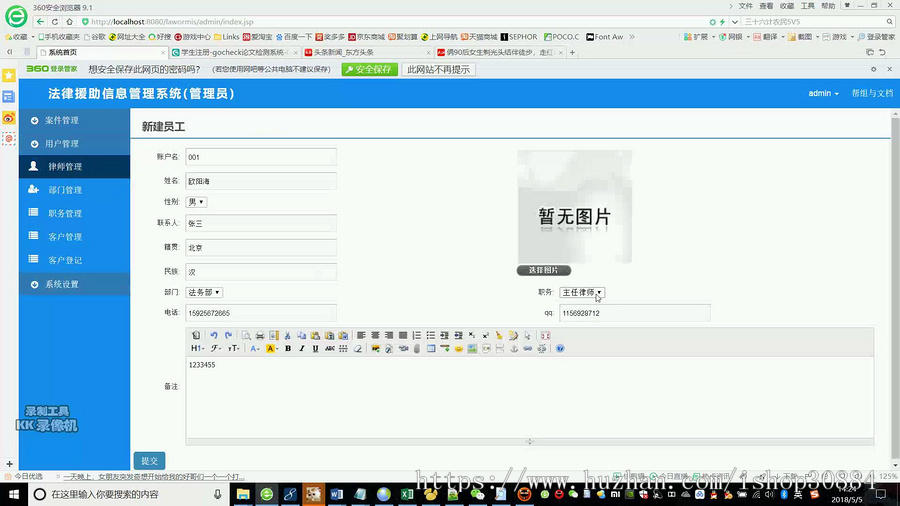
Task: Insert hyperlink in editor
Action: (x=527, y=348)
